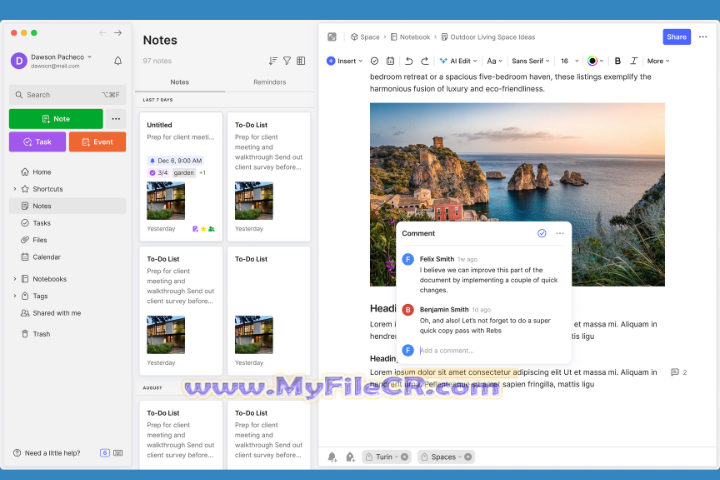Click the Add a comment field
The image size is (720, 480).
tap(491, 350)
